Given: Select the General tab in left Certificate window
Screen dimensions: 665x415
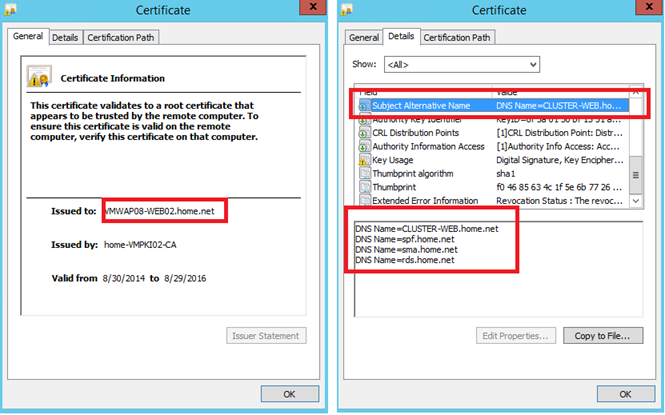Looking at the screenshot, I should tap(28, 36).
